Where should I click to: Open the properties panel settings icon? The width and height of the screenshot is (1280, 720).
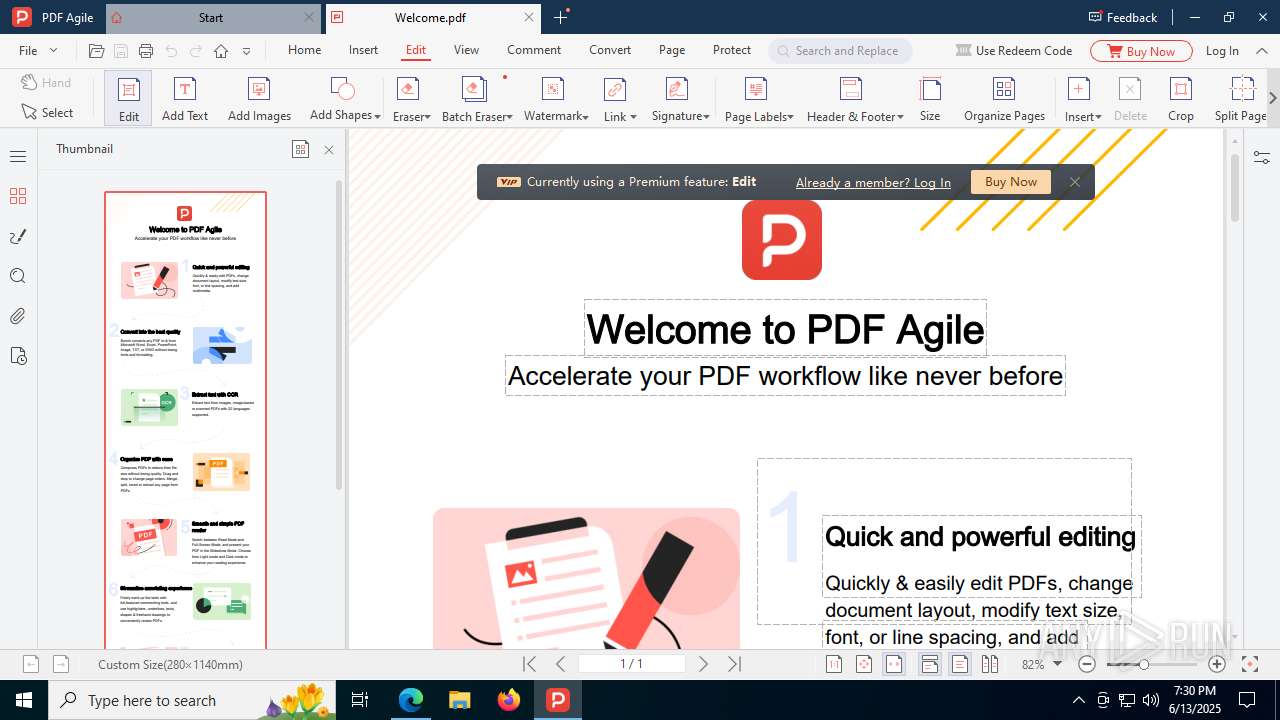click(1262, 157)
